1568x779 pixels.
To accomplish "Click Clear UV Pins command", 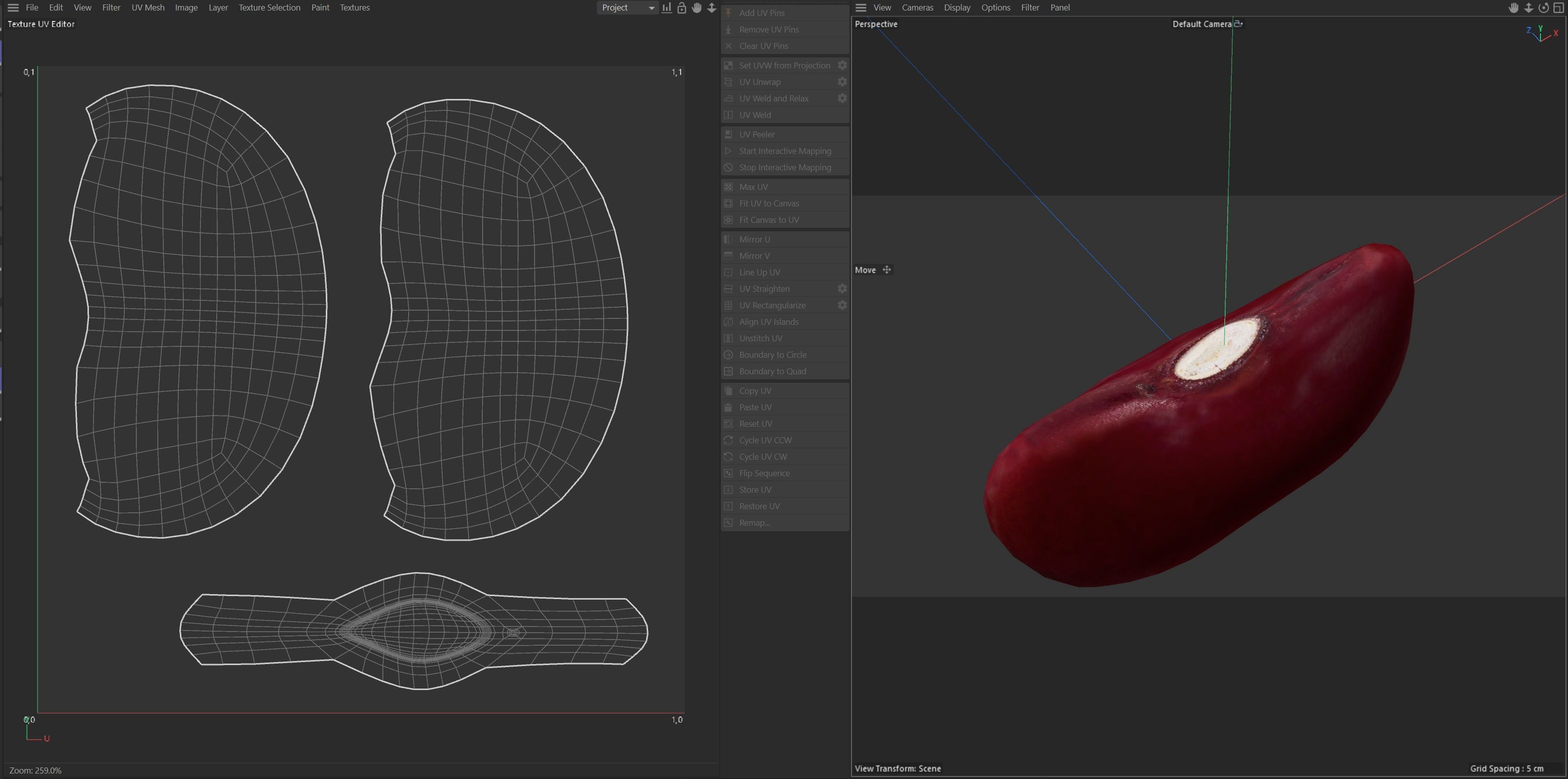I will 784,45.
